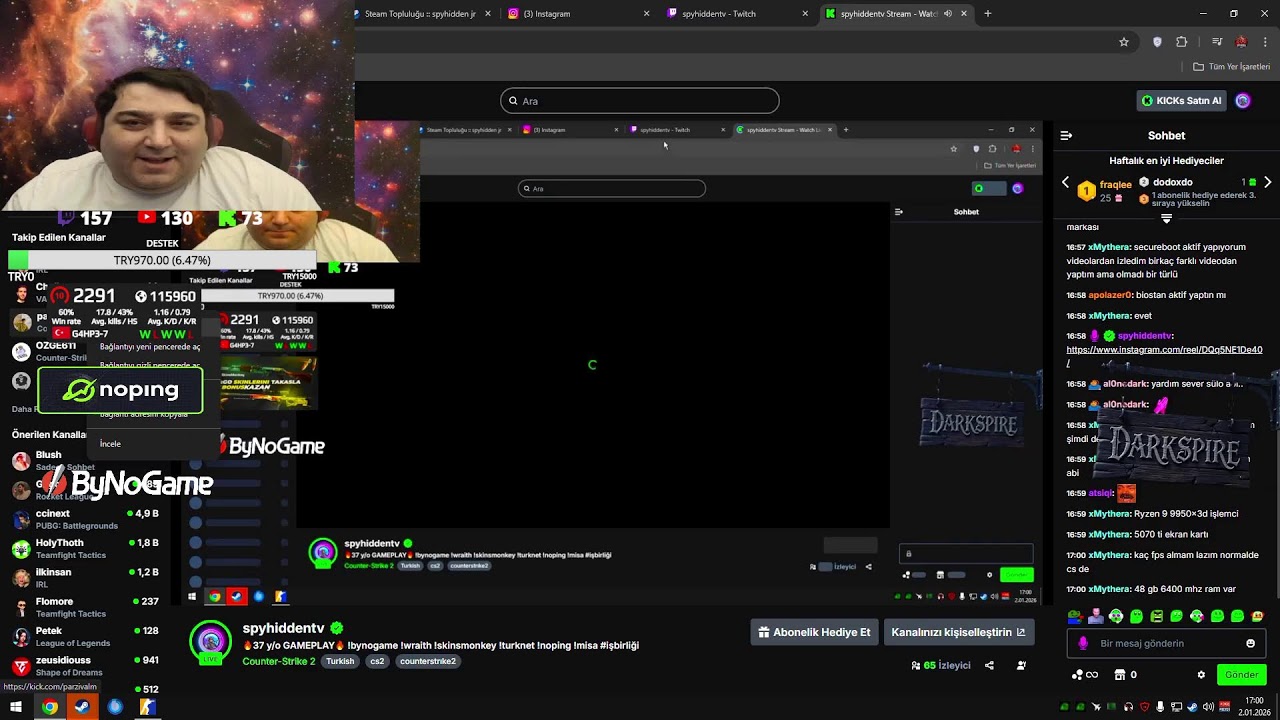Open Tüm Yer İşaretleri bookmarks folder
1280x720 pixels.
[1232, 67]
